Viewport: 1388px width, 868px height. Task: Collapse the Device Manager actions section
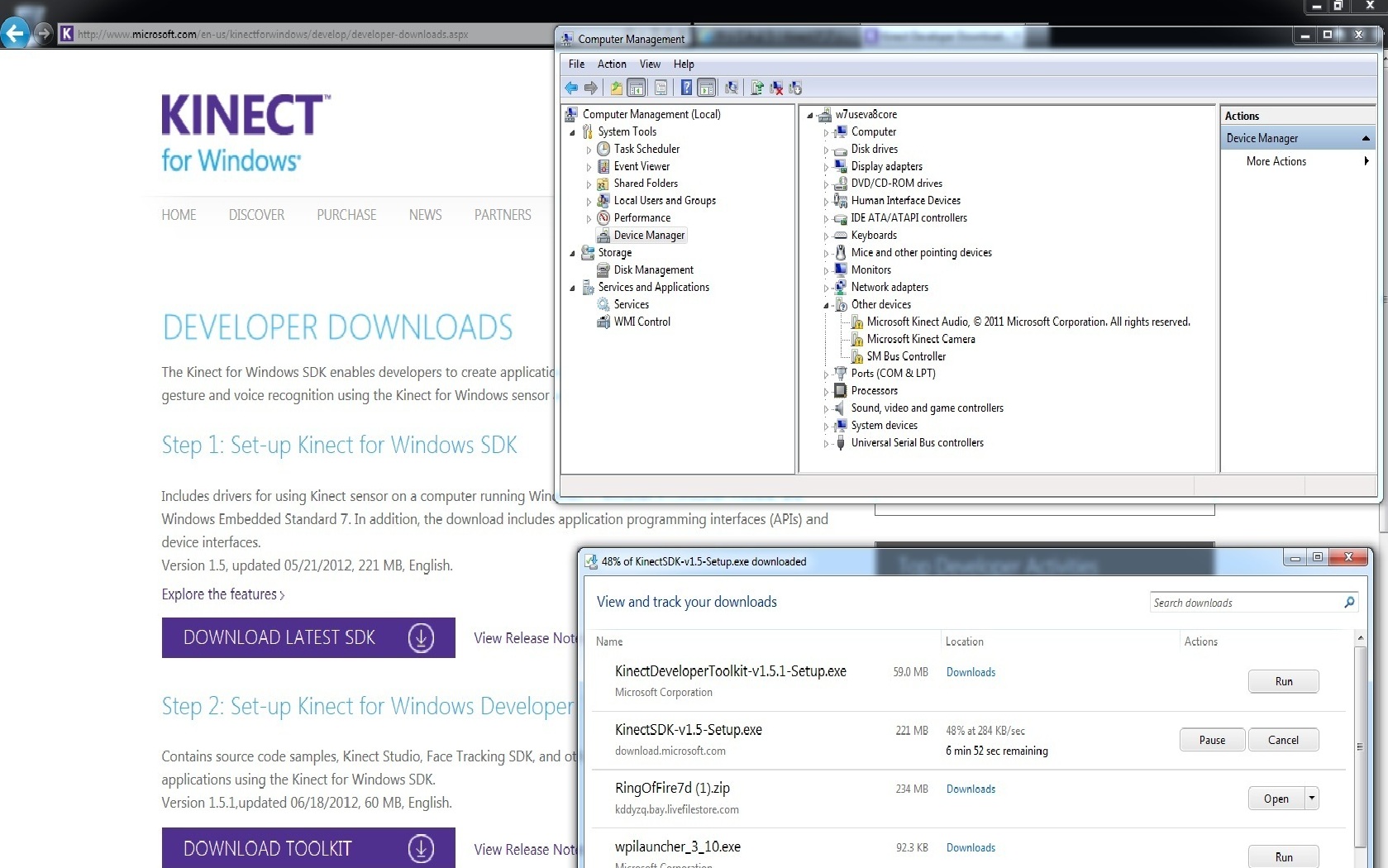(x=1366, y=138)
